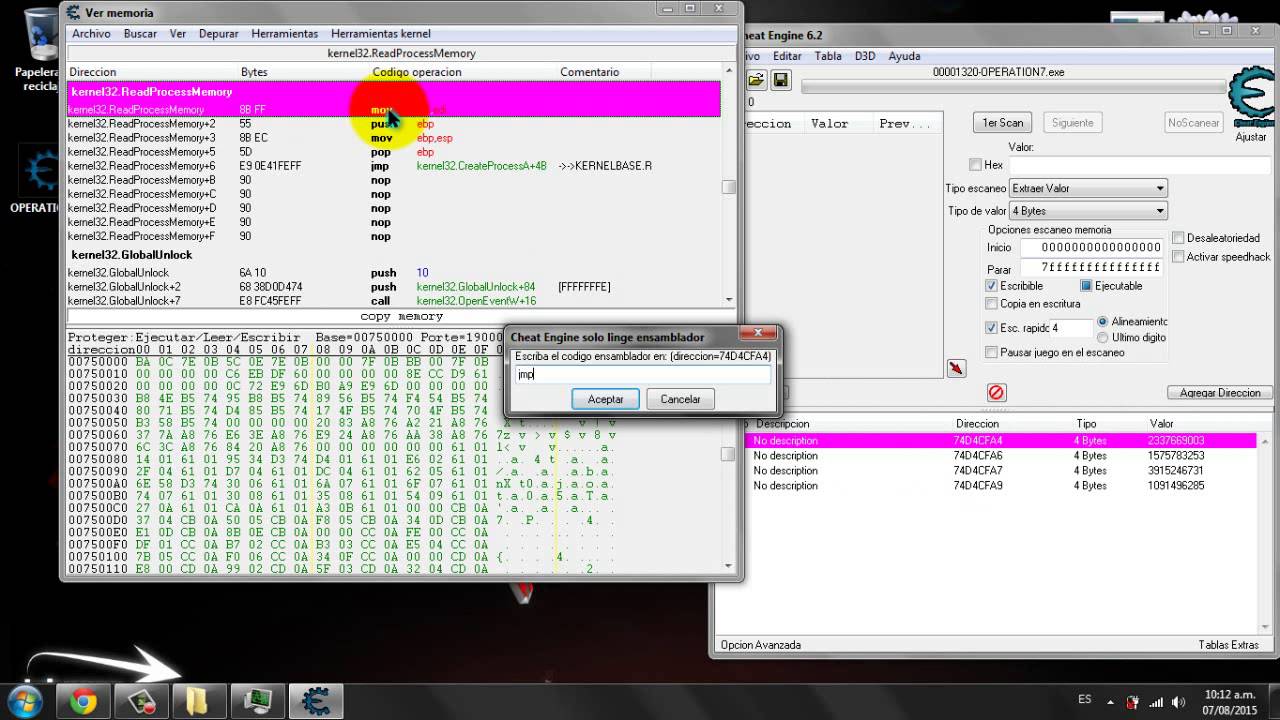Click the network signal tray icon

[1157, 701]
